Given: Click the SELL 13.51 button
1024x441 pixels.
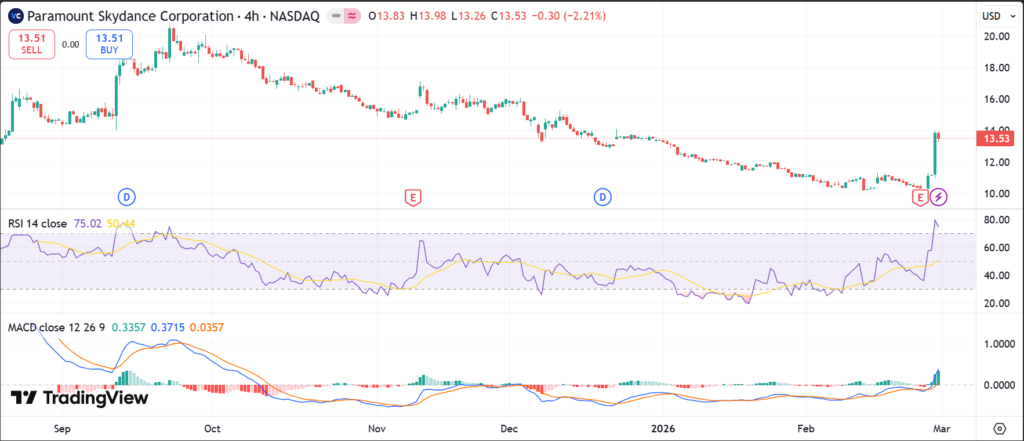Looking at the screenshot, I should click(x=30, y=44).
